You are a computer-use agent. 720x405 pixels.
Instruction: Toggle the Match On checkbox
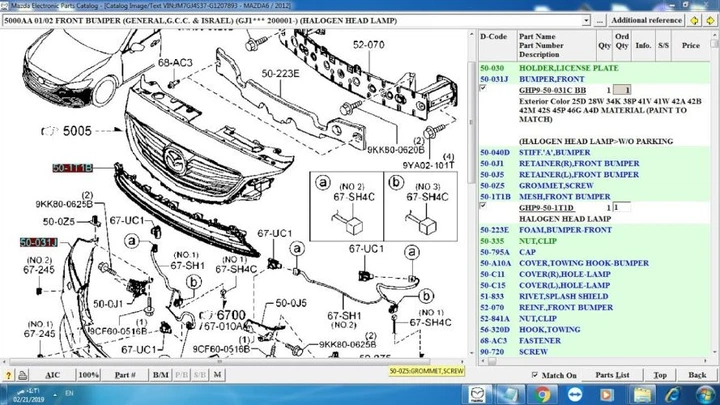(536, 376)
